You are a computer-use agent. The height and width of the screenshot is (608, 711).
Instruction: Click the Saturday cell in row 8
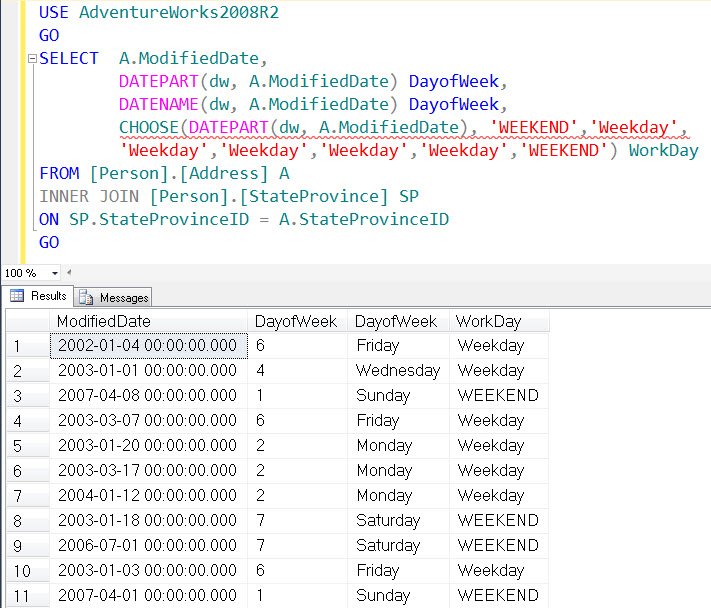coord(398,520)
